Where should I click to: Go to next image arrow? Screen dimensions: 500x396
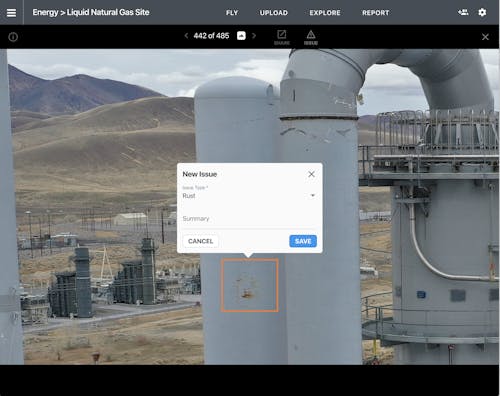click(x=254, y=36)
